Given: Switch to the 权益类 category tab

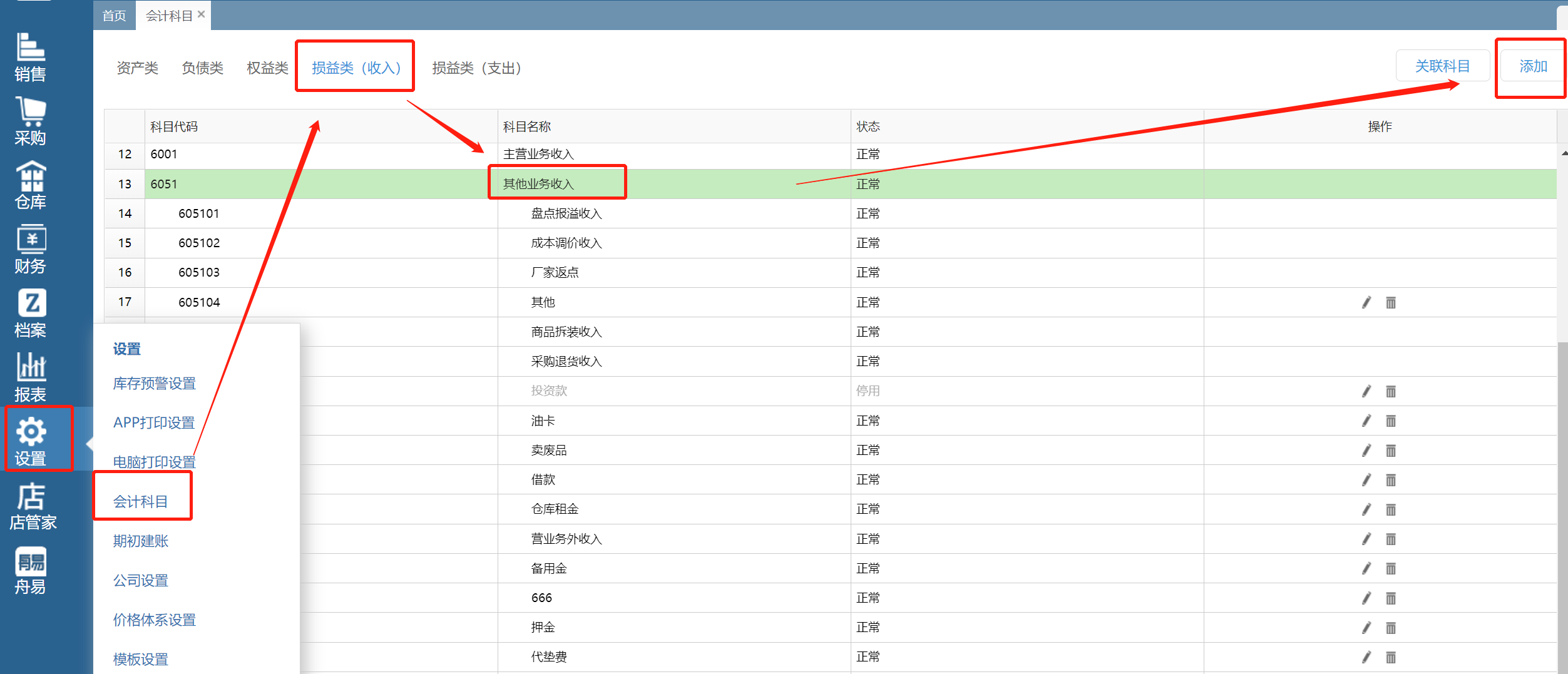Looking at the screenshot, I should pos(268,68).
